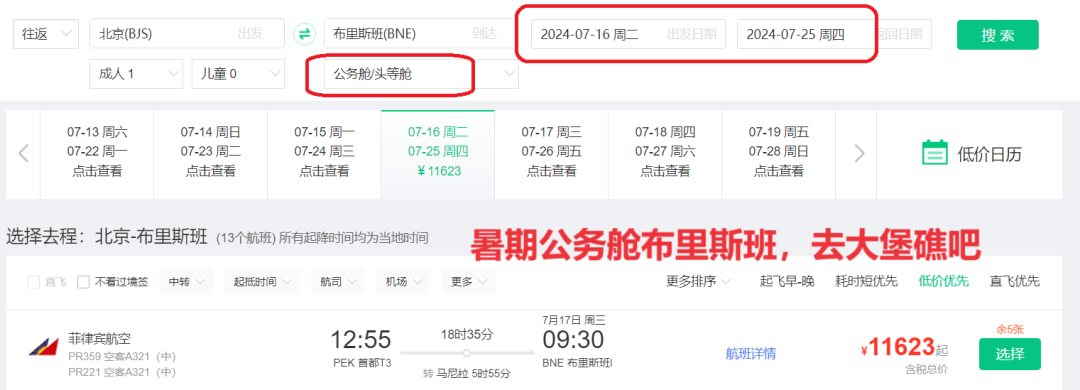
Task: Click the 余5张 remaining tickets label
Action: pyautogui.click(x=1010, y=329)
